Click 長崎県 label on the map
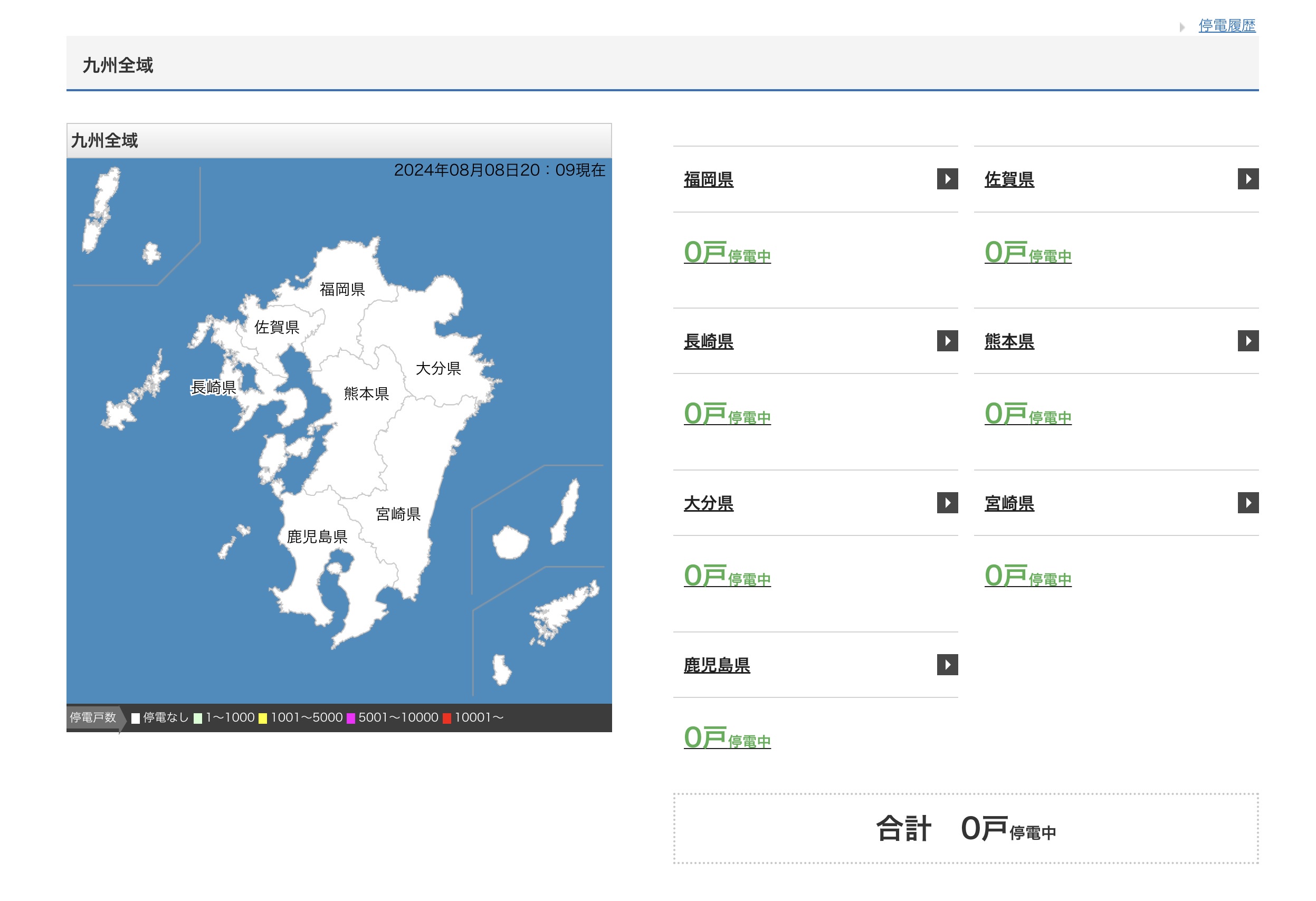 (x=214, y=387)
